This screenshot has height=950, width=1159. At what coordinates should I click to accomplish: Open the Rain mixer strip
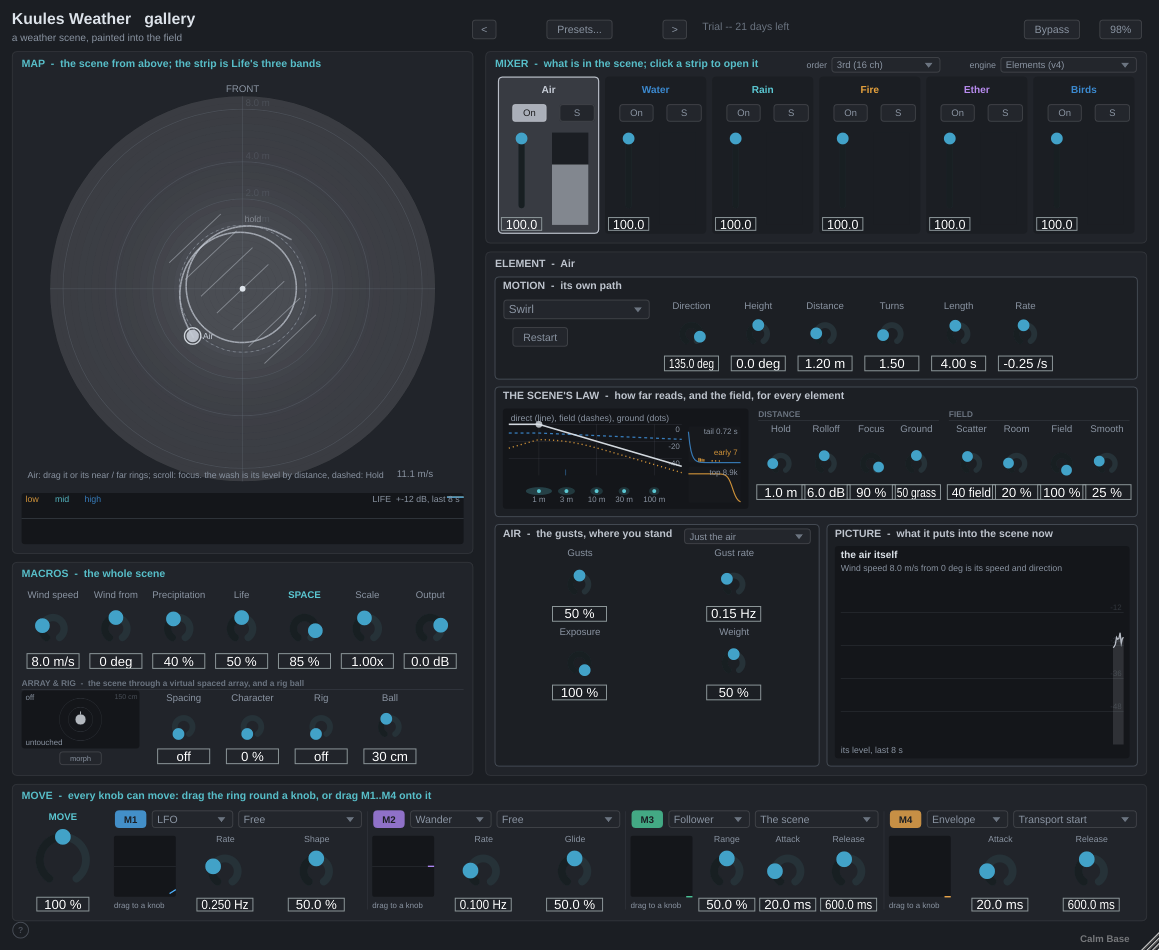click(762, 155)
